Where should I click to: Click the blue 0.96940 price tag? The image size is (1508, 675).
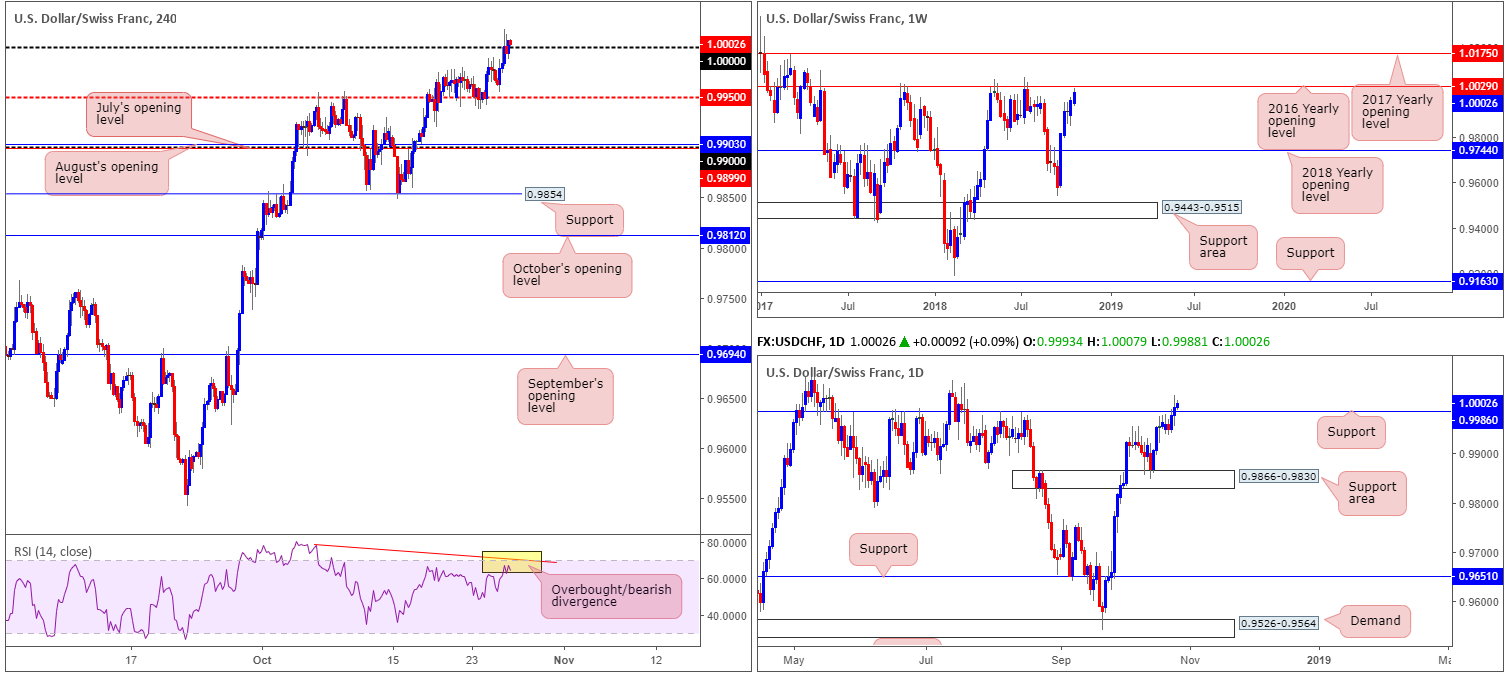click(x=726, y=354)
